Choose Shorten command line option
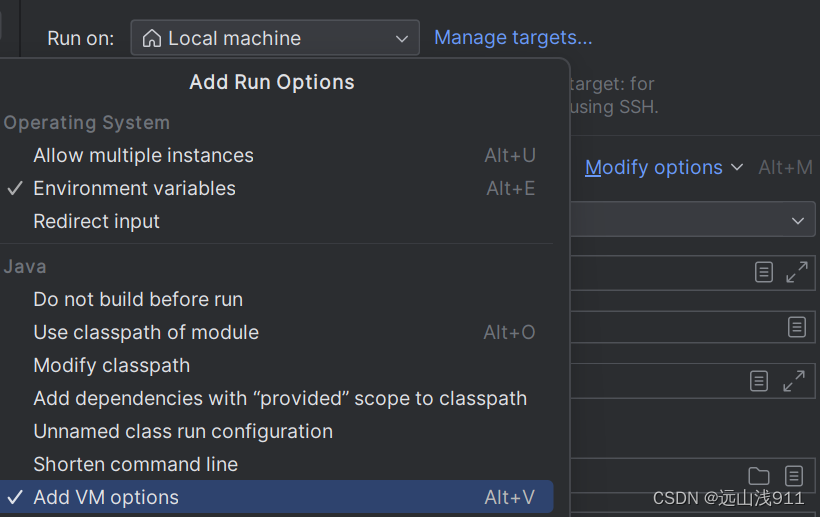Image resolution: width=820 pixels, height=517 pixels. [x=135, y=465]
